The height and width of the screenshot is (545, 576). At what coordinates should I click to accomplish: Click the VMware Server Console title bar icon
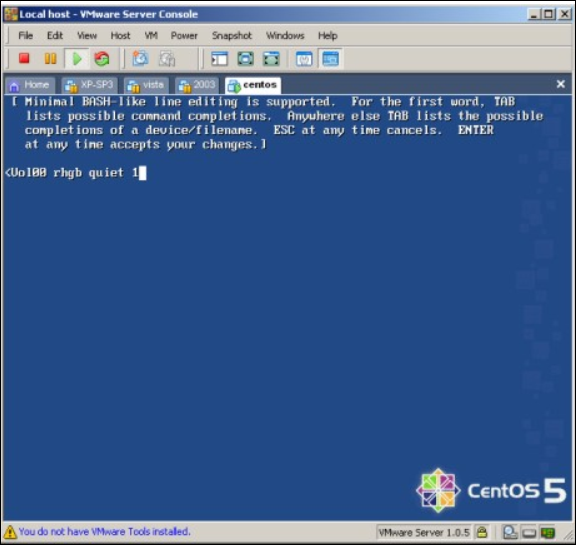(x=11, y=14)
